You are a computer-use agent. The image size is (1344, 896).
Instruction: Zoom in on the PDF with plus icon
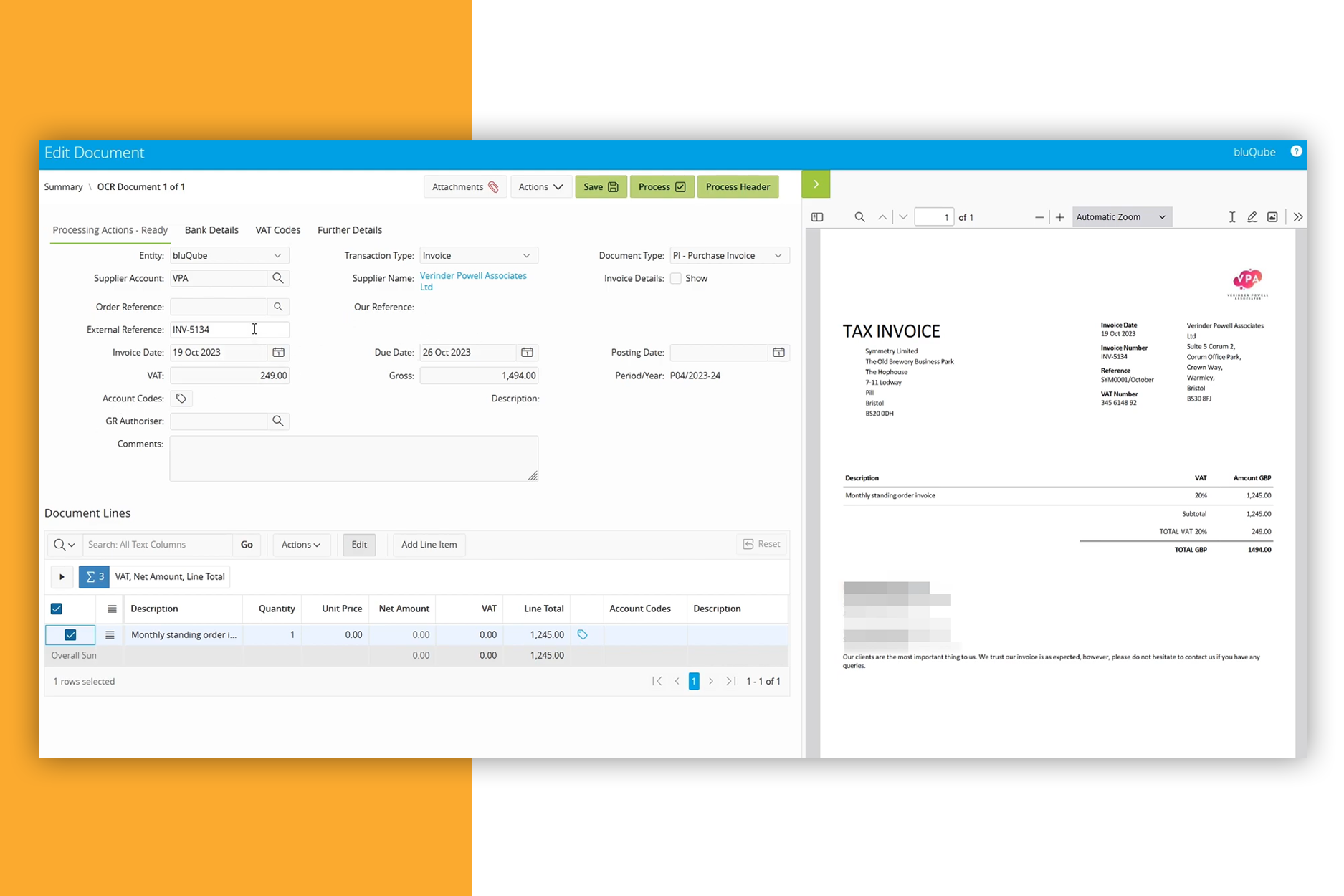click(1060, 217)
